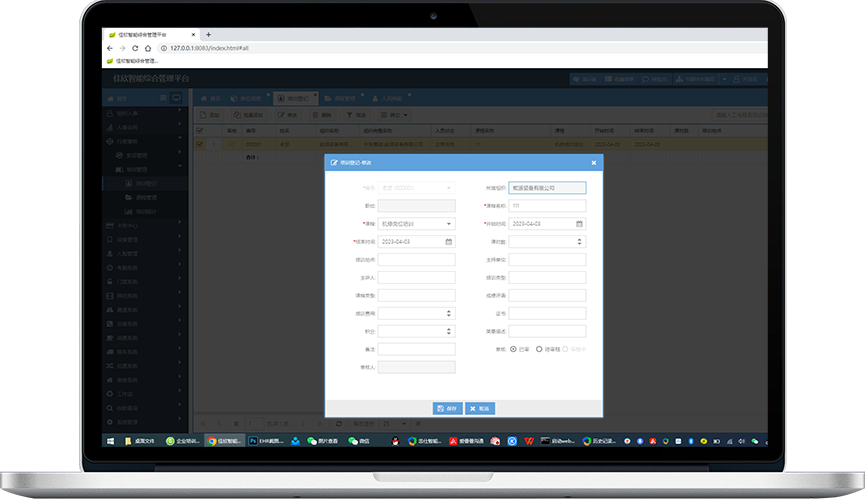
Task: Open the 课程管理 item in sidebar
Action: point(146,198)
